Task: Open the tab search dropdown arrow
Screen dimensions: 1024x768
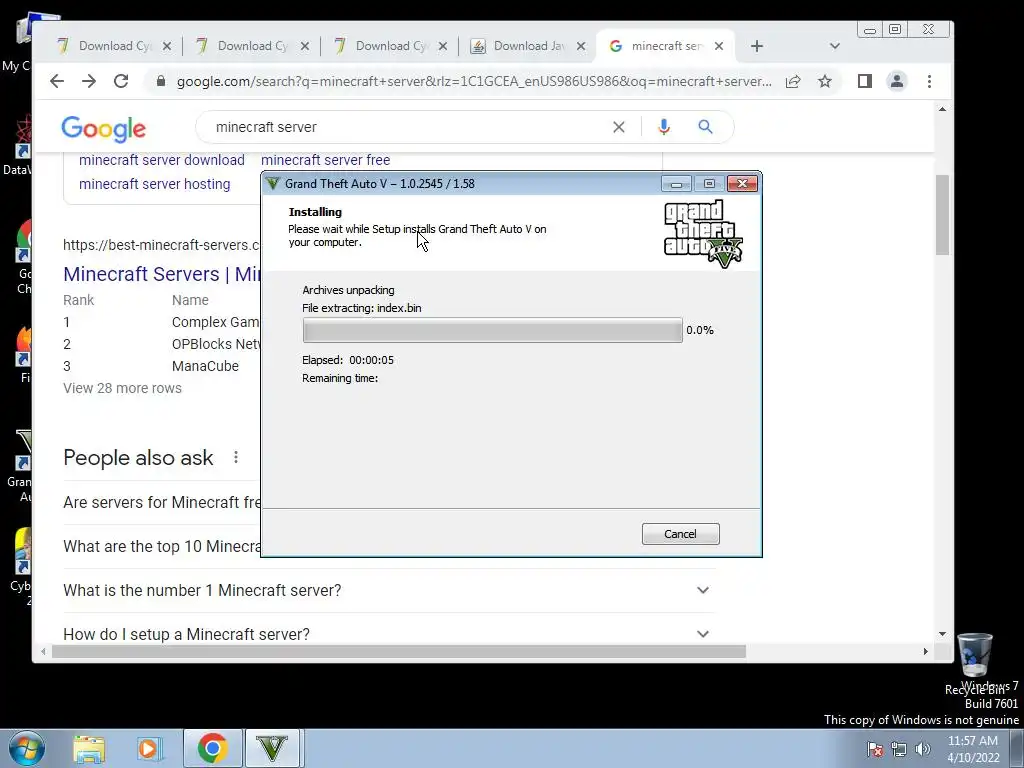Action: point(835,46)
